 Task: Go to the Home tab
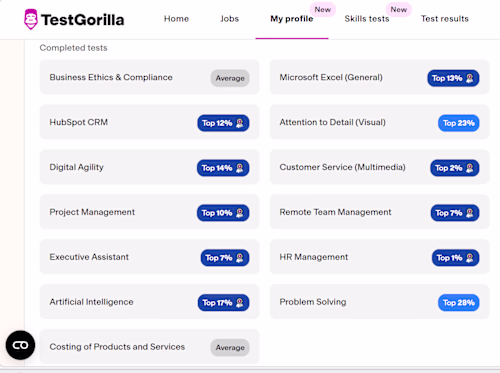click(x=176, y=19)
